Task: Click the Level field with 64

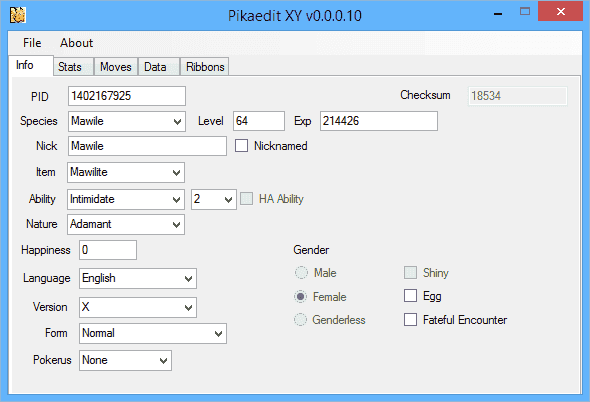Action: (259, 121)
